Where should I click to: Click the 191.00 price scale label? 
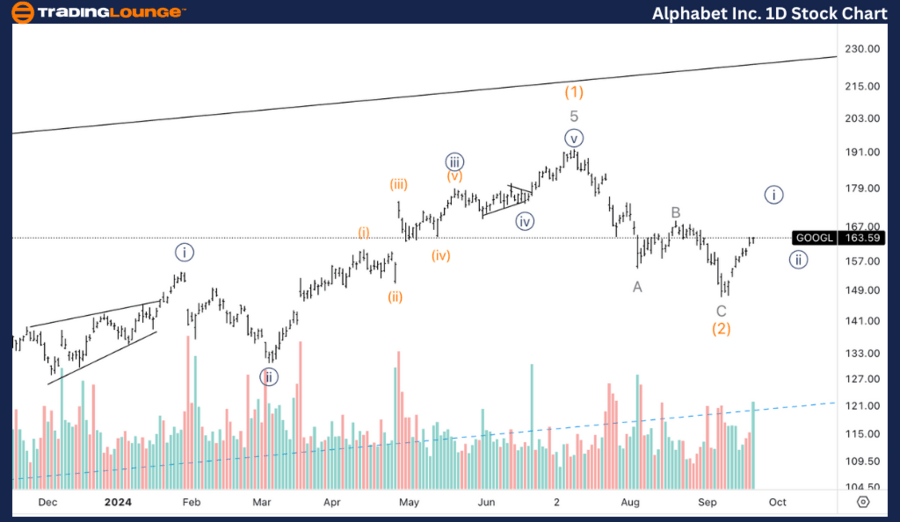coord(860,152)
